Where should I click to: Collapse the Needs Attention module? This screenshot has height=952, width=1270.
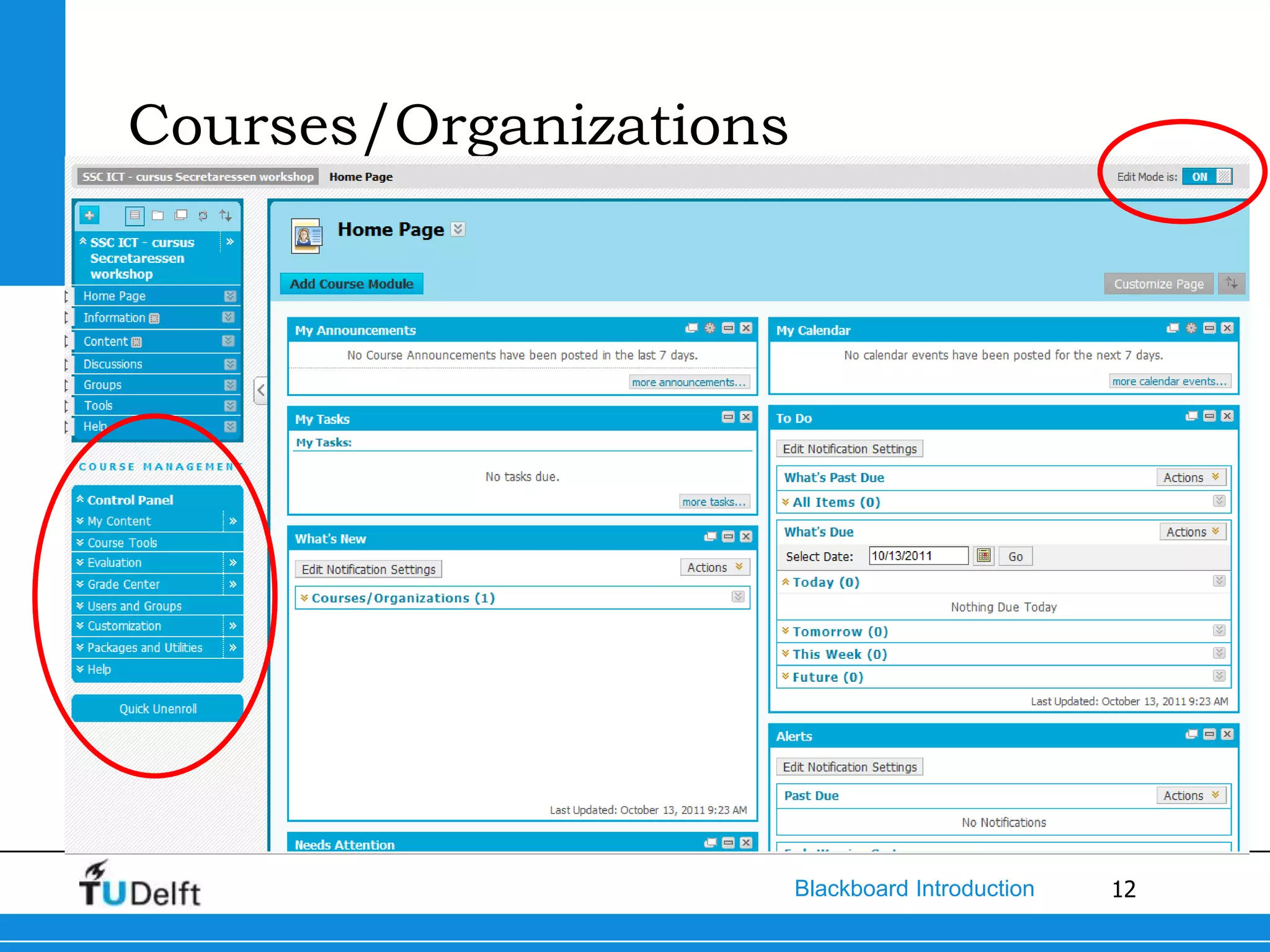pos(728,842)
